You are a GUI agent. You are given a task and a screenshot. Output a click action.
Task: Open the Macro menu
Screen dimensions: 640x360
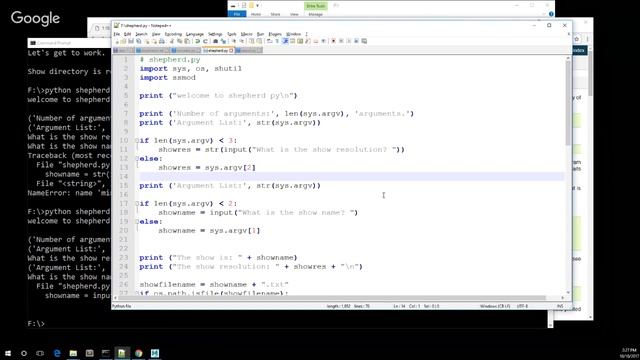pyautogui.click(x=247, y=34)
